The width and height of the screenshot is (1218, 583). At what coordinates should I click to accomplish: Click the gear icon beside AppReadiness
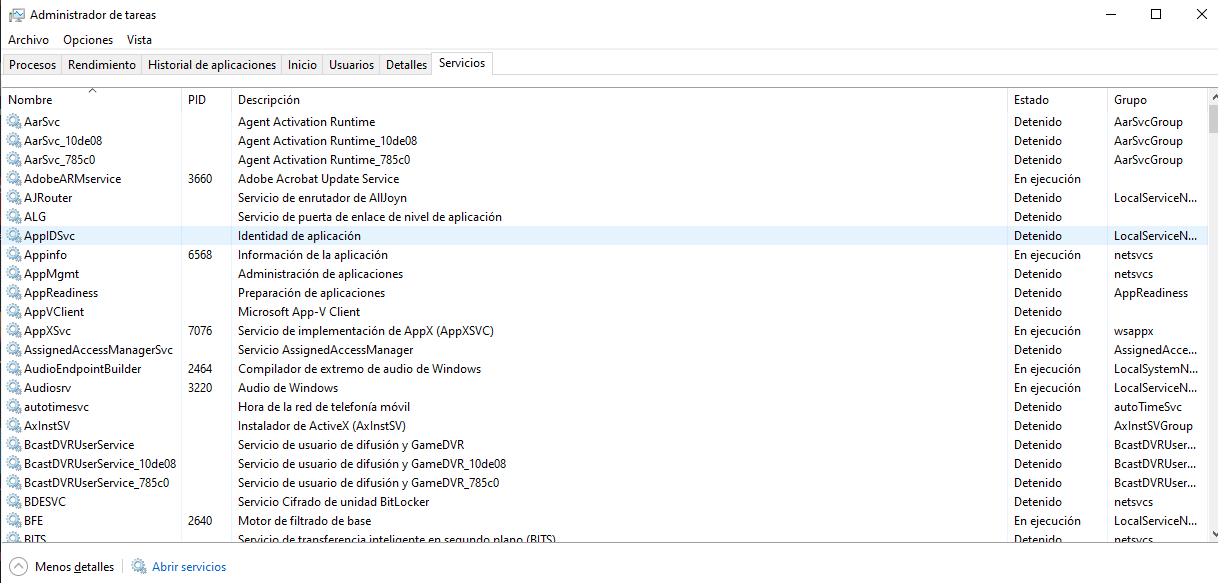pos(14,293)
